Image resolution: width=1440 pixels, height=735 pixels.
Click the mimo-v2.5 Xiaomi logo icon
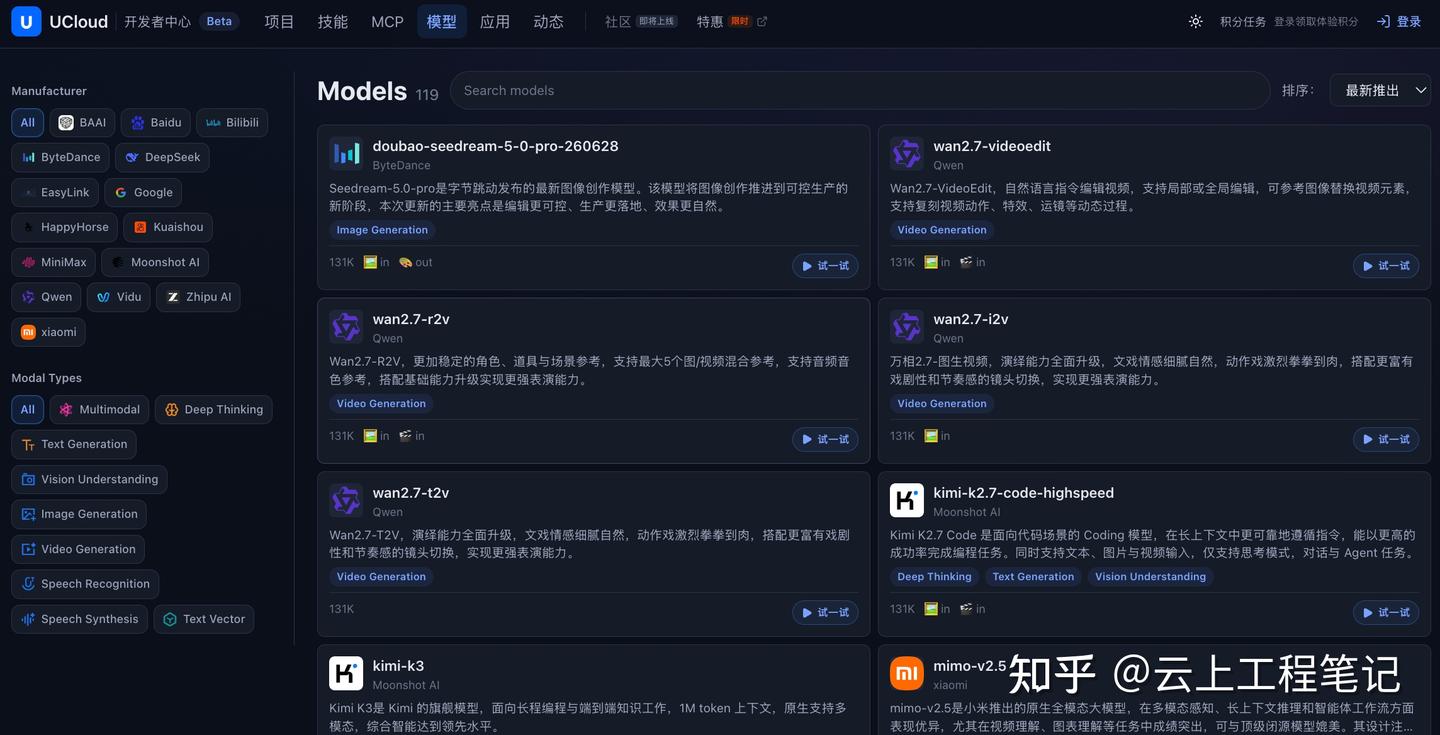pos(907,673)
